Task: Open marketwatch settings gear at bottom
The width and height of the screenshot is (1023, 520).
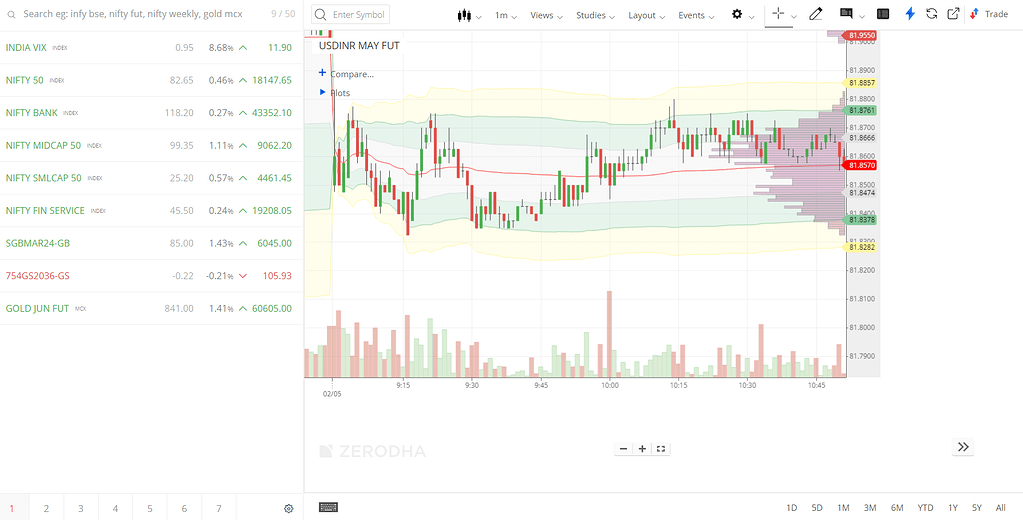Action: [x=289, y=509]
